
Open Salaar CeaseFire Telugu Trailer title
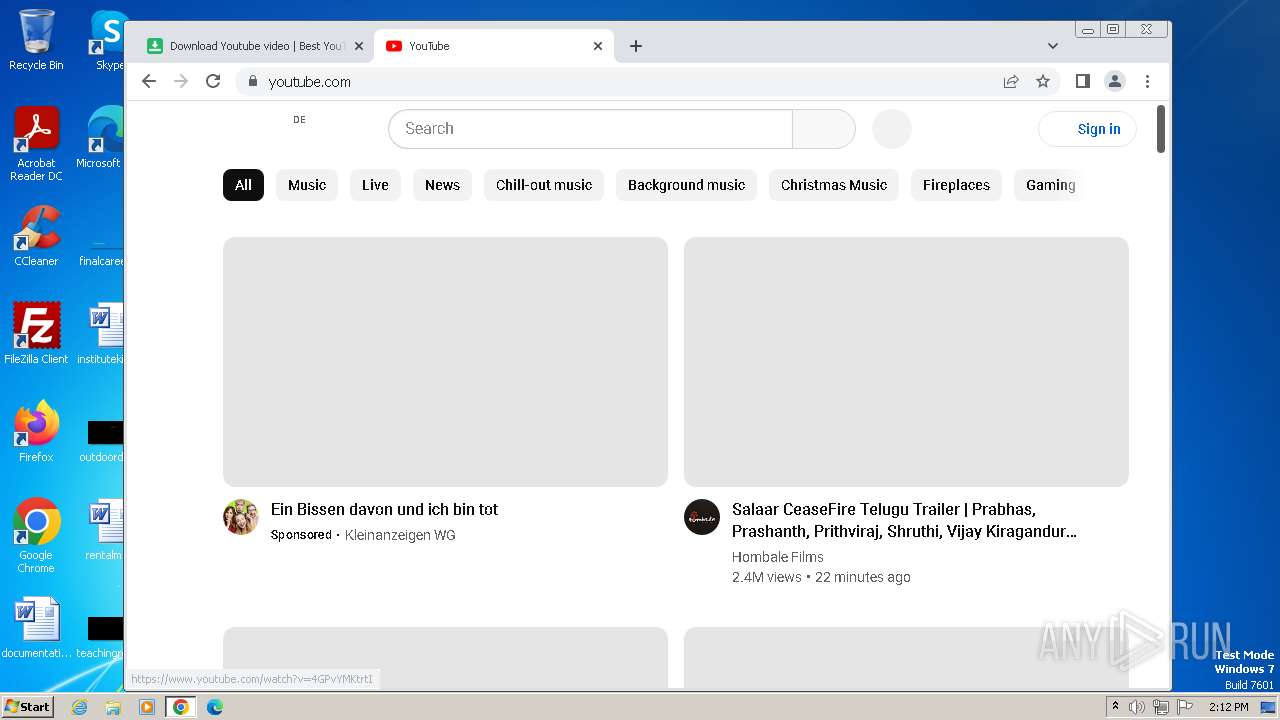[x=904, y=520]
